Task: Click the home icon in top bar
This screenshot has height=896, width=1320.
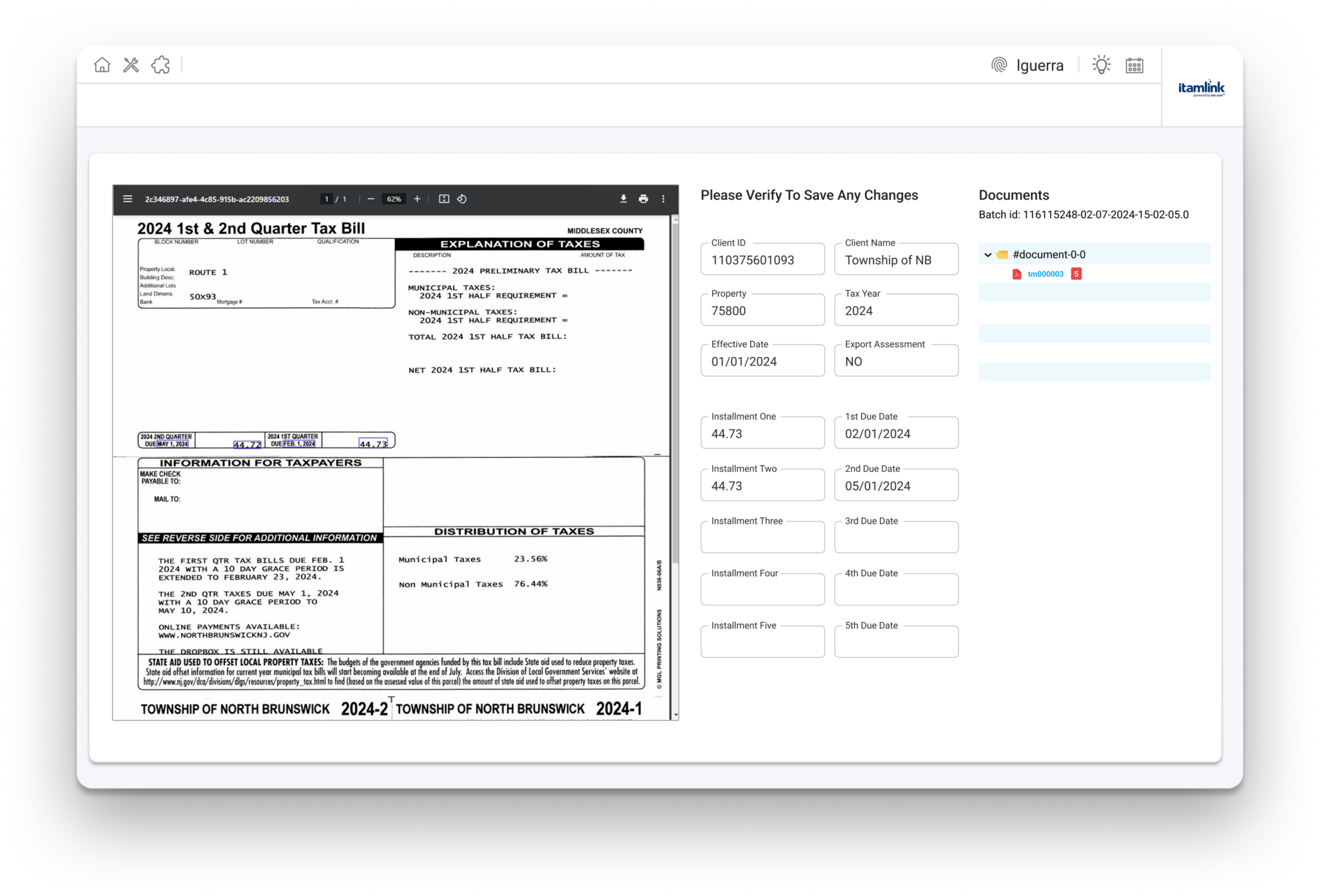Action: click(102, 65)
